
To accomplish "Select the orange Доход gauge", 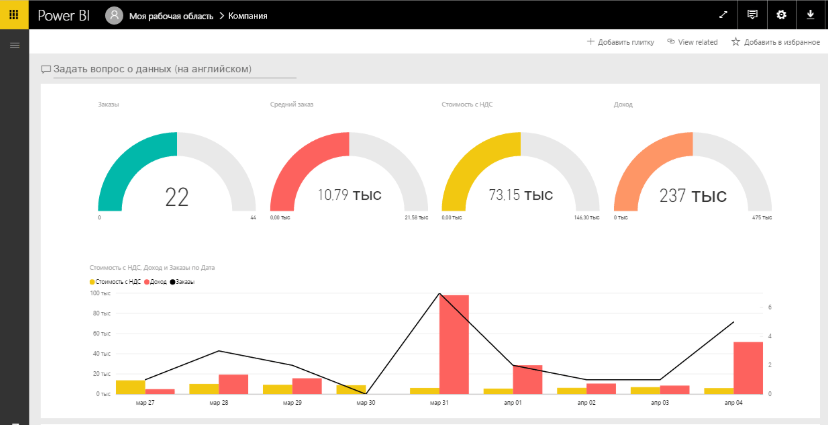I will [x=693, y=172].
